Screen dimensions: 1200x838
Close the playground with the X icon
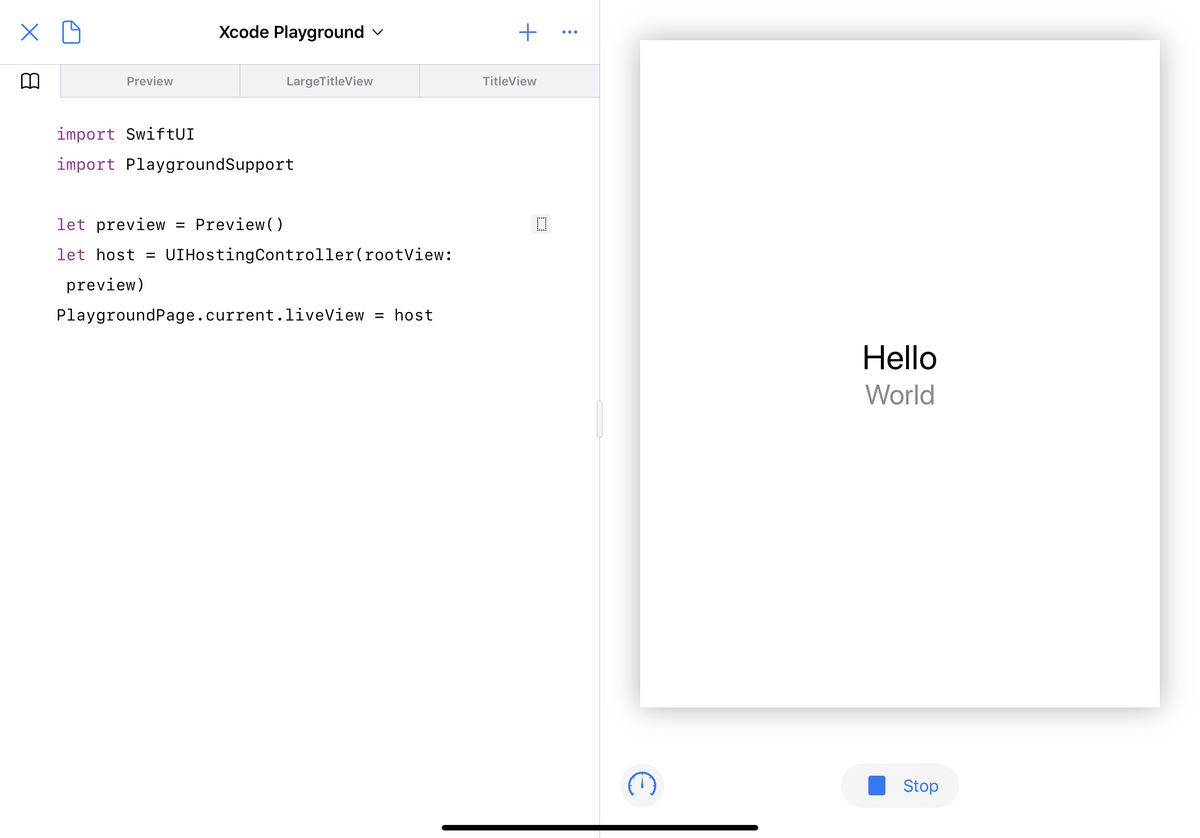(30, 32)
